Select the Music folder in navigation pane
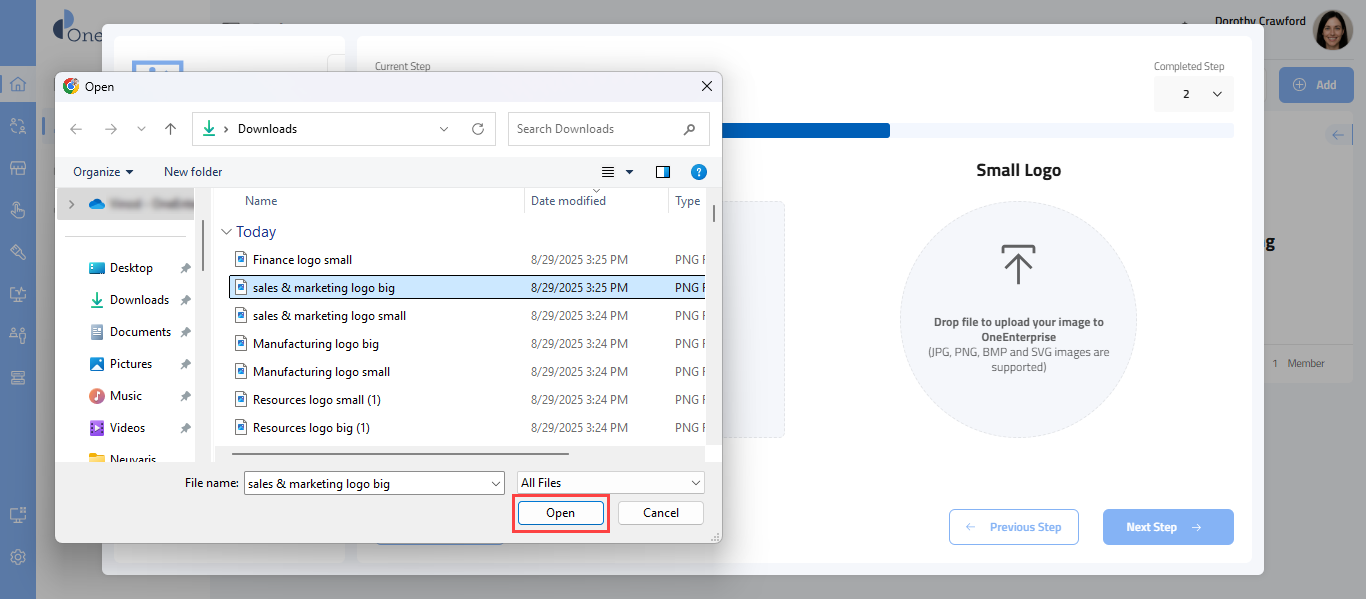The width and height of the screenshot is (1366, 599). 126,396
